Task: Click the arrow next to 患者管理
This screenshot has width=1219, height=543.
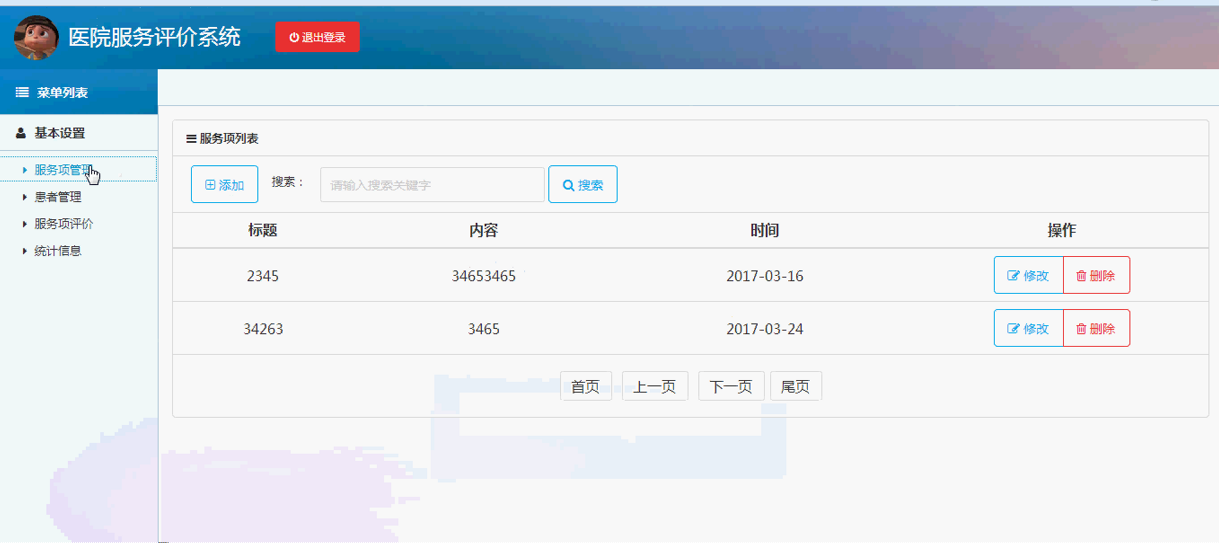Action: [25, 197]
